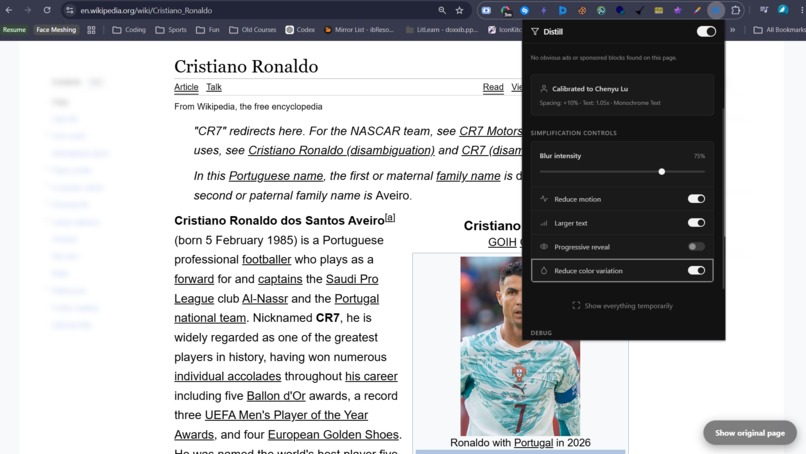Open site information icon in address bar
The height and width of the screenshot is (454, 806).
click(69, 10)
